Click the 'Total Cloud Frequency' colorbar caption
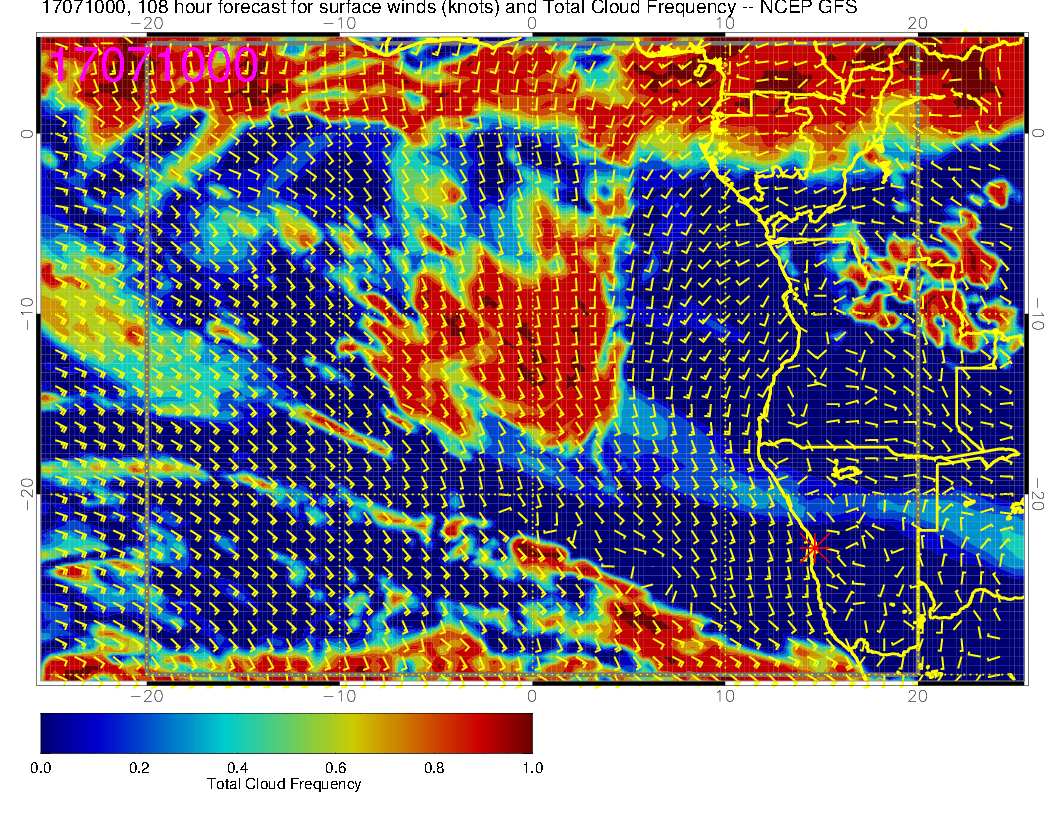 (x=284, y=784)
